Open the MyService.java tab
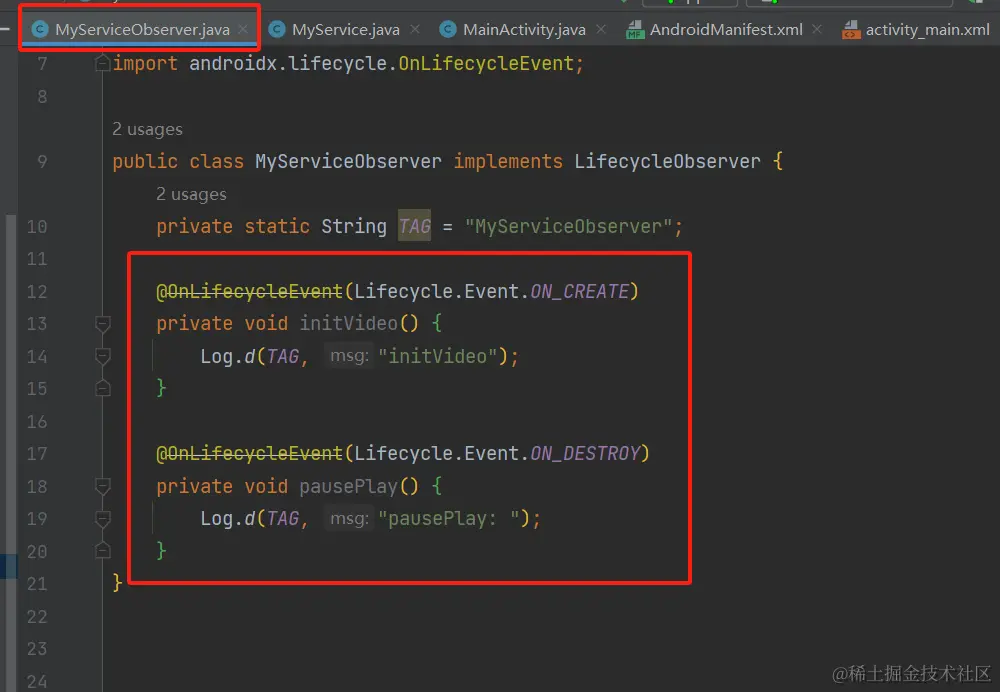Image resolution: width=1000 pixels, height=692 pixels. pos(345,29)
